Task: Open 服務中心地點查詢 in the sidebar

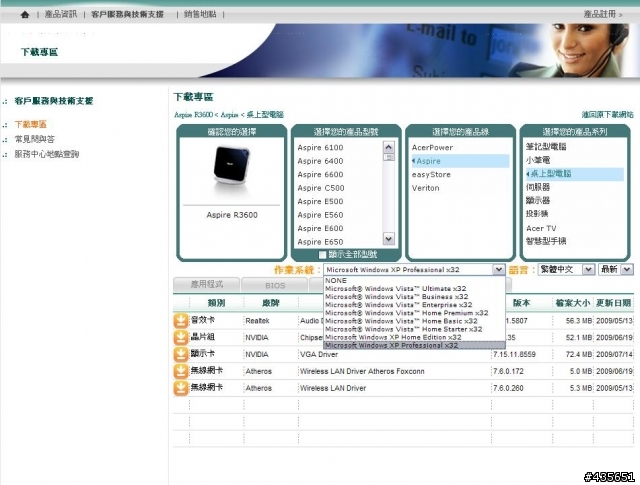Action: pos(47,154)
